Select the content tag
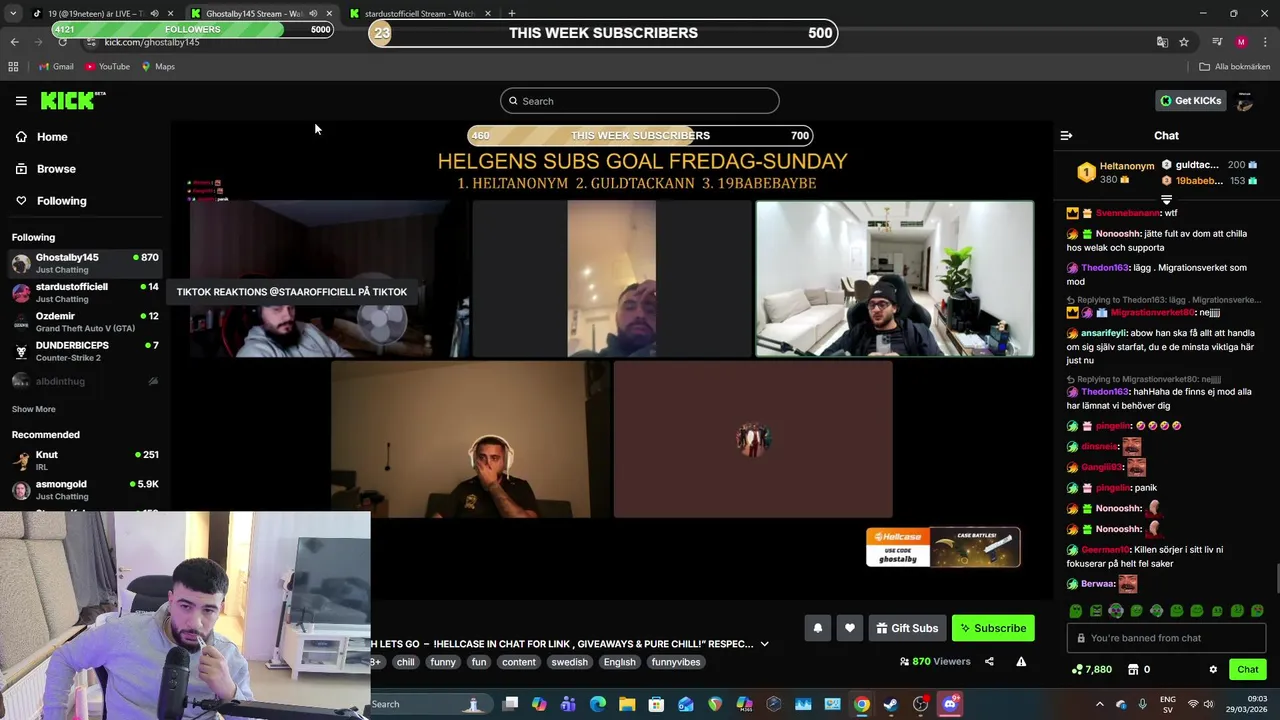1280x720 pixels. 519,662
